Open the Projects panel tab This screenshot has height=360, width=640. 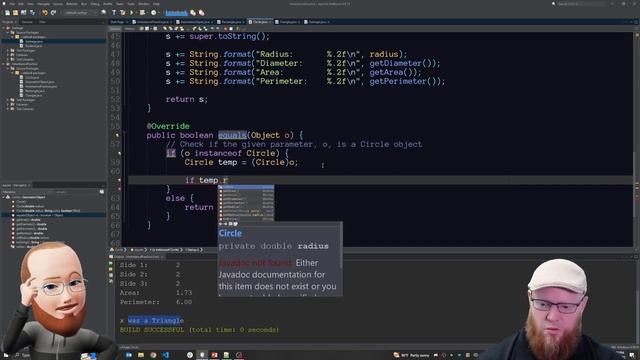tap(9, 22)
